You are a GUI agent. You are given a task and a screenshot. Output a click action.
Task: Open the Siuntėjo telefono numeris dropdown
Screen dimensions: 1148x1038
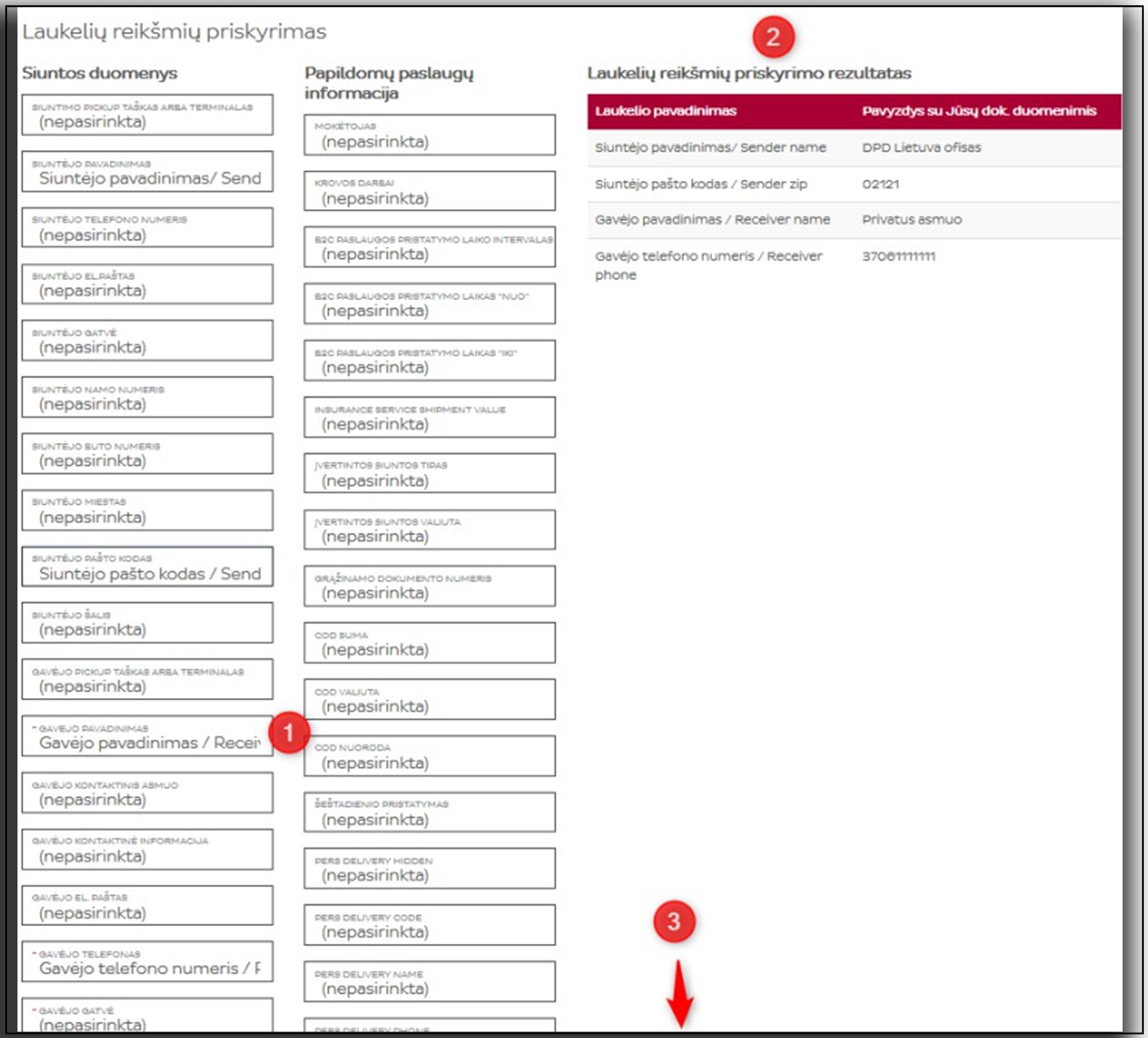click(x=147, y=228)
